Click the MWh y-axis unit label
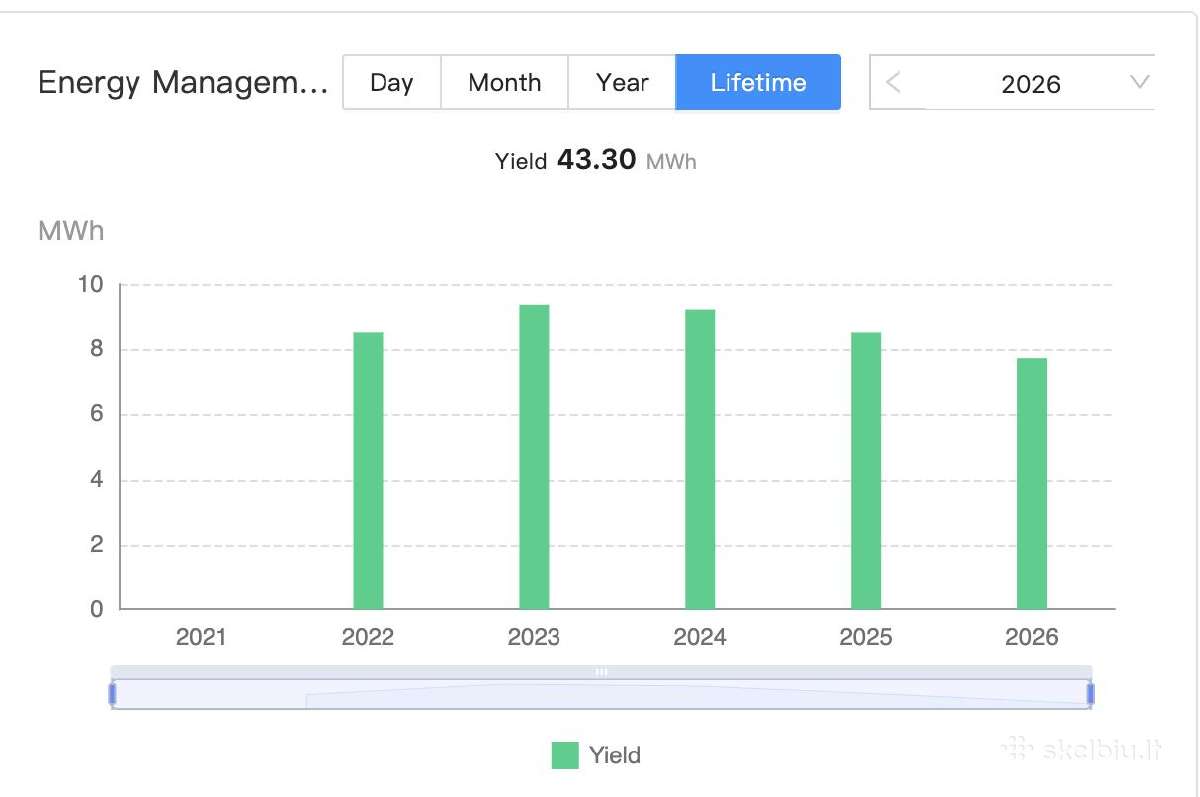1200x797 pixels. coord(71,231)
